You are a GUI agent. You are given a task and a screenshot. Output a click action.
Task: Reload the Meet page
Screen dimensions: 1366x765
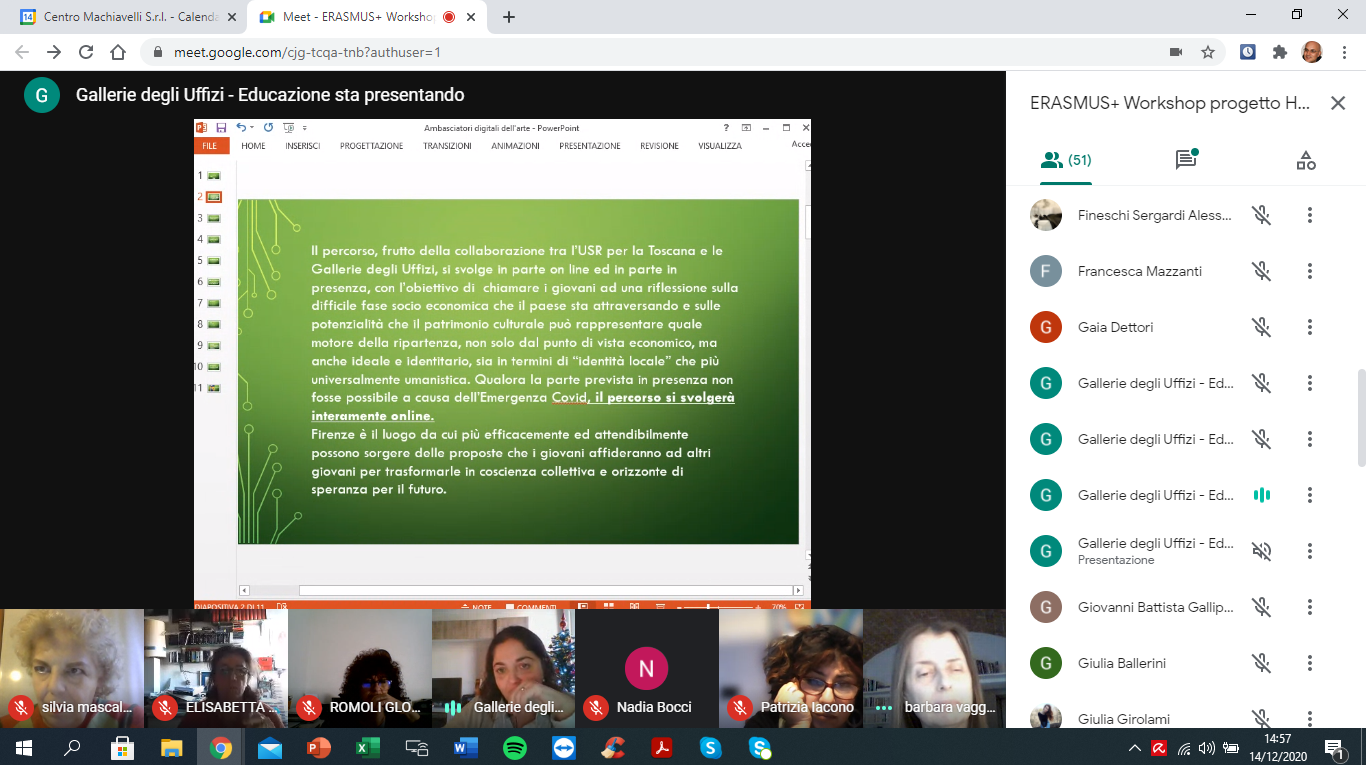click(x=86, y=52)
